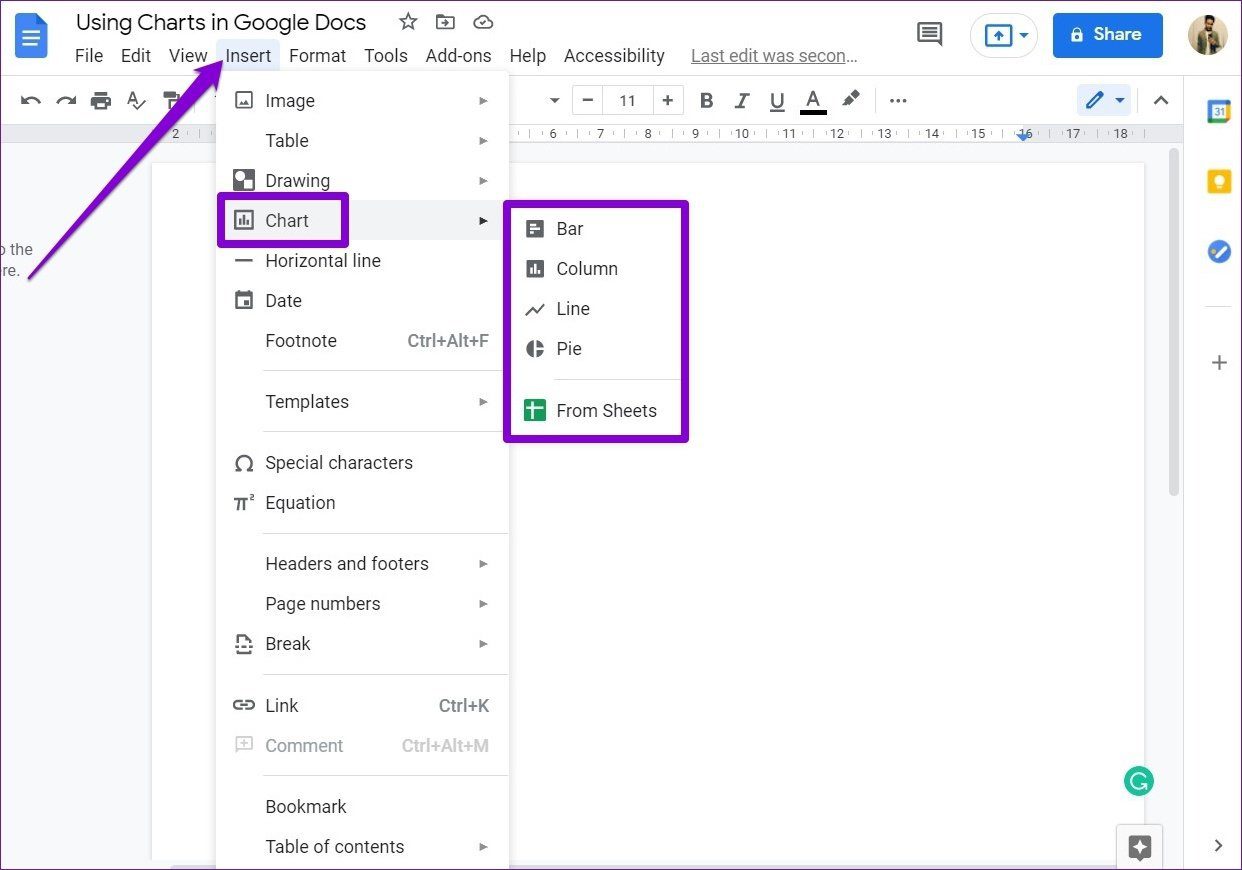Viewport: 1242px width, 870px height.
Task: Open Google Calendar side panel icon
Action: 1218,112
